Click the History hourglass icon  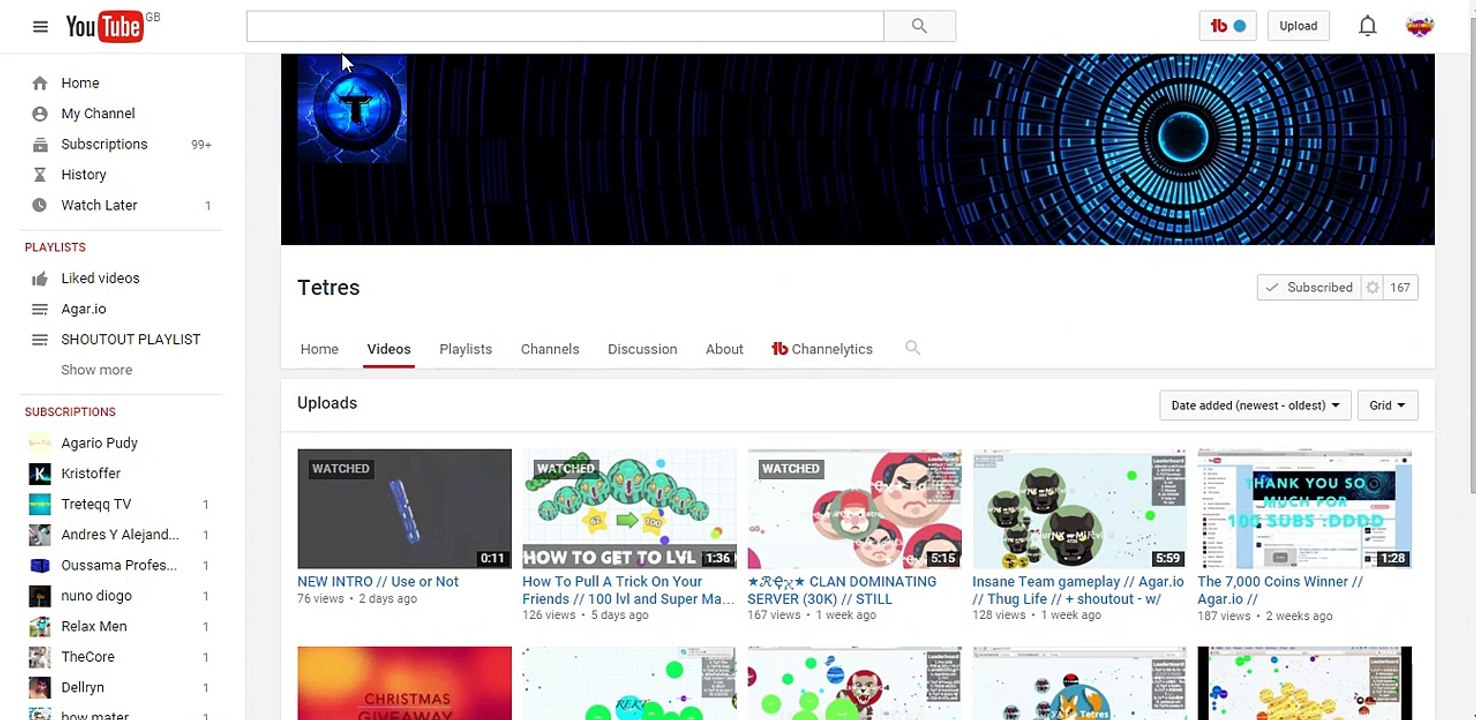coord(40,175)
